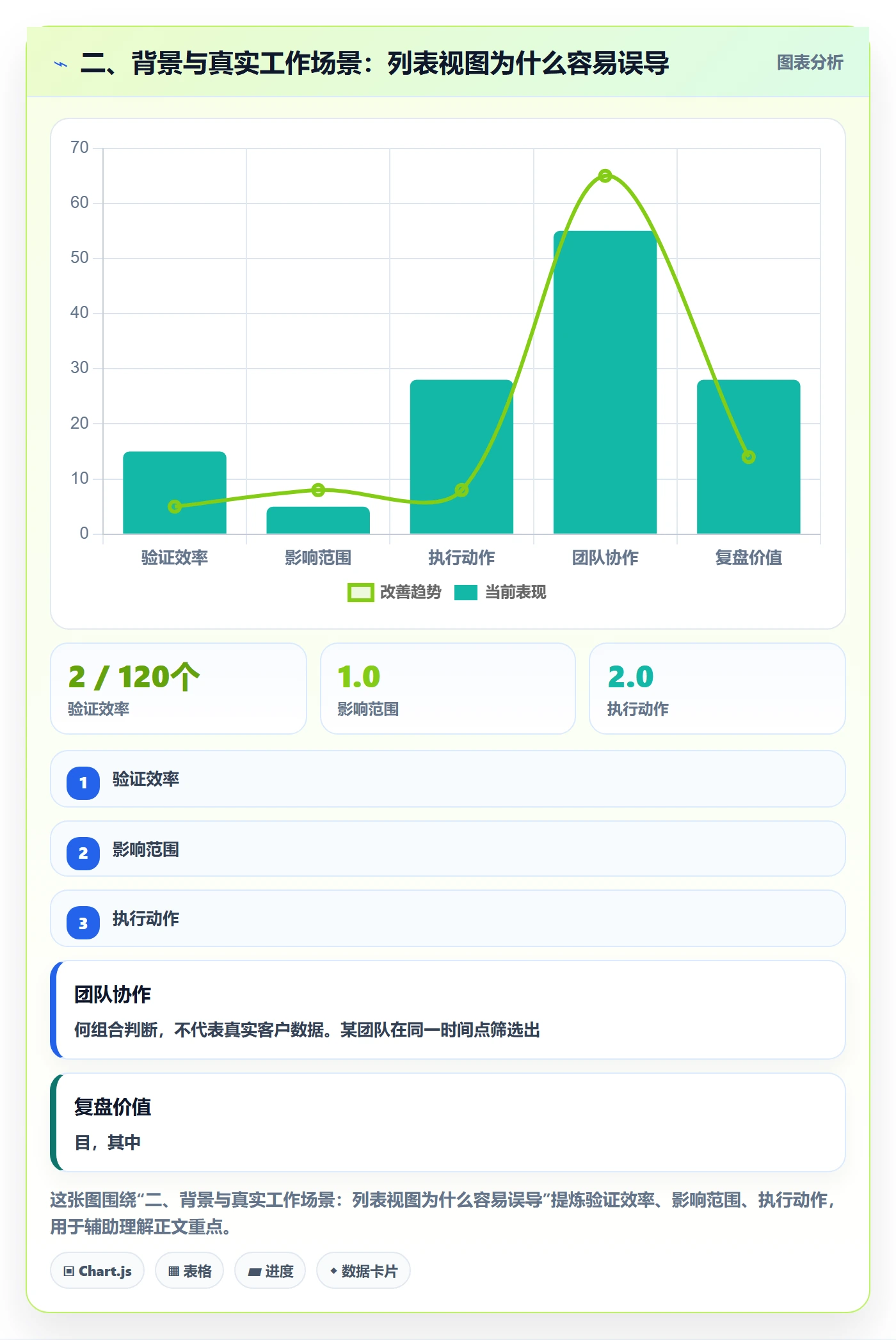896x1340 pixels.
Task: Click the 影响范围 bar in chart
Action: click(x=318, y=520)
